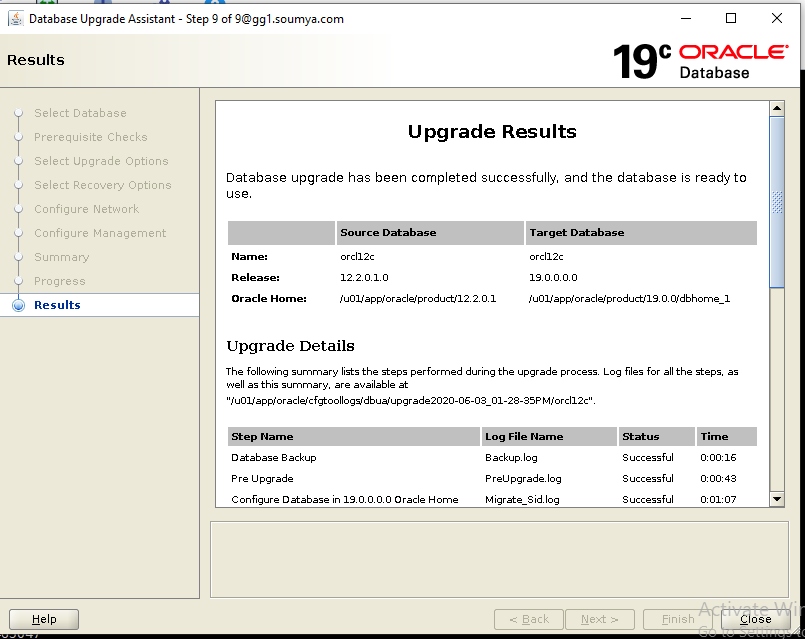
Task: Click the cfgtoollogs log directory path
Action: pyautogui.click(x=411, y=400)
